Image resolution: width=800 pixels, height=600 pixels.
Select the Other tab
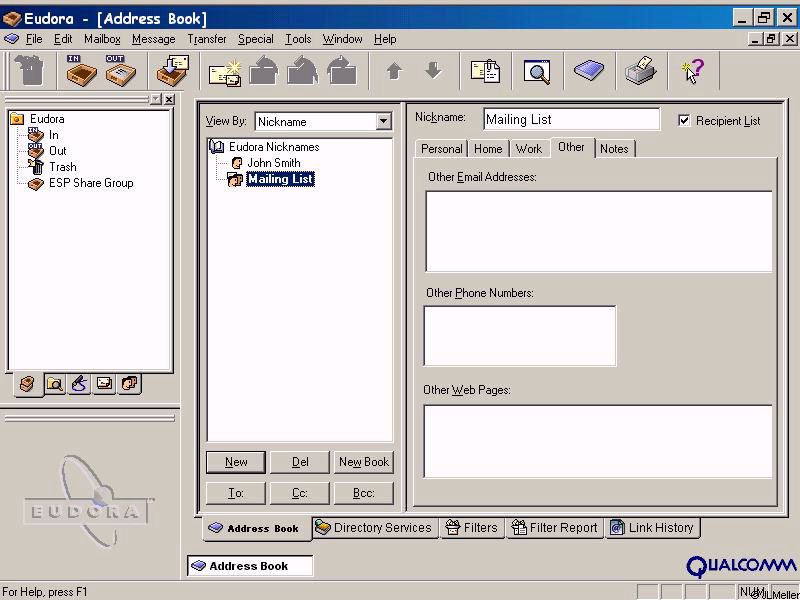571,147
